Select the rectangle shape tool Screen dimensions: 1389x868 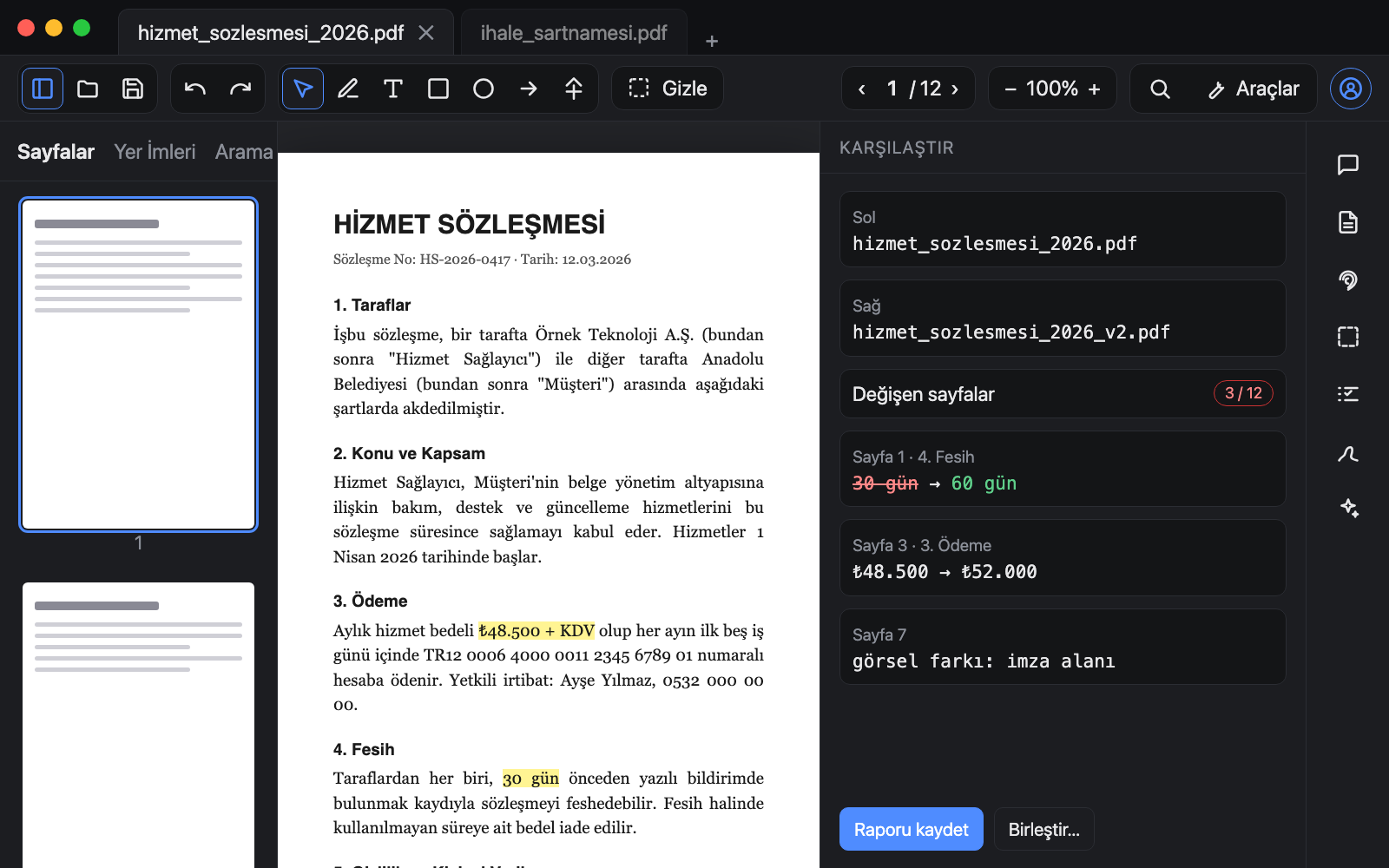438,89
